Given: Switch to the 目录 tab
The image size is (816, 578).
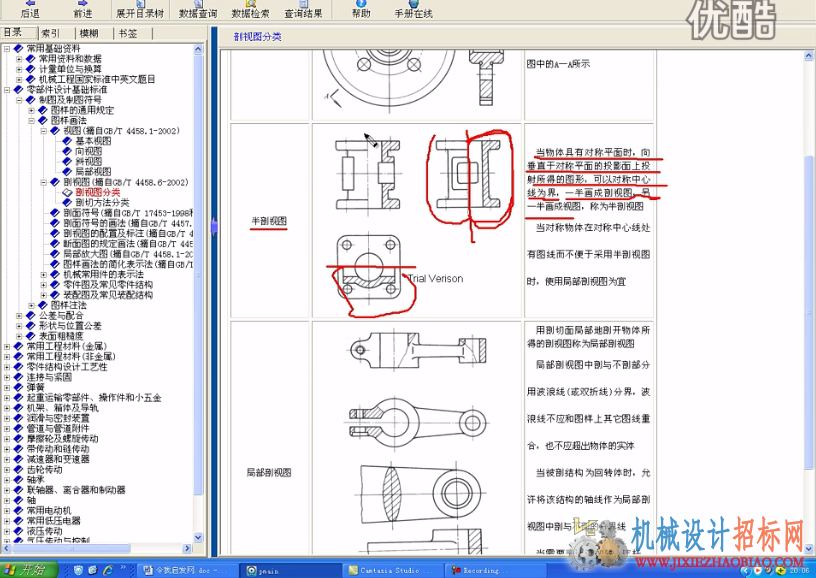Looking at the screenshot, I should click(x=19, y=33).
